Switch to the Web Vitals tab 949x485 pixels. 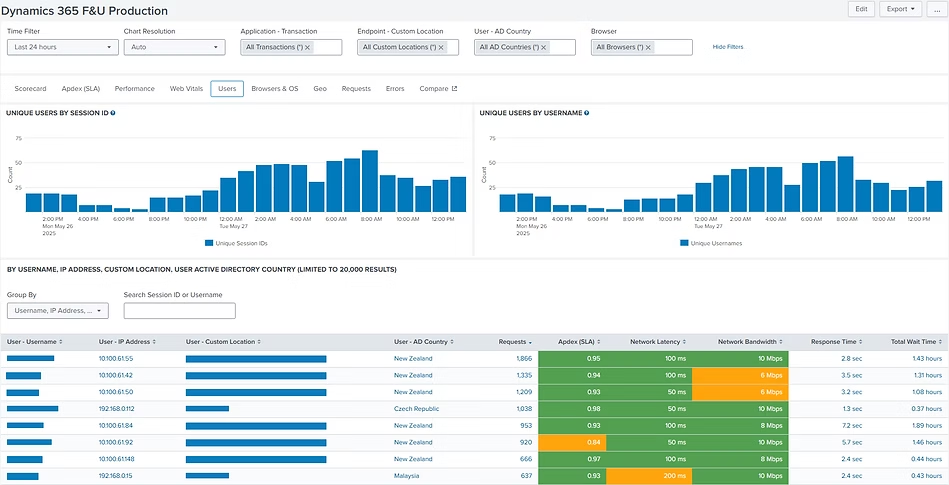[x=186, y=88]
